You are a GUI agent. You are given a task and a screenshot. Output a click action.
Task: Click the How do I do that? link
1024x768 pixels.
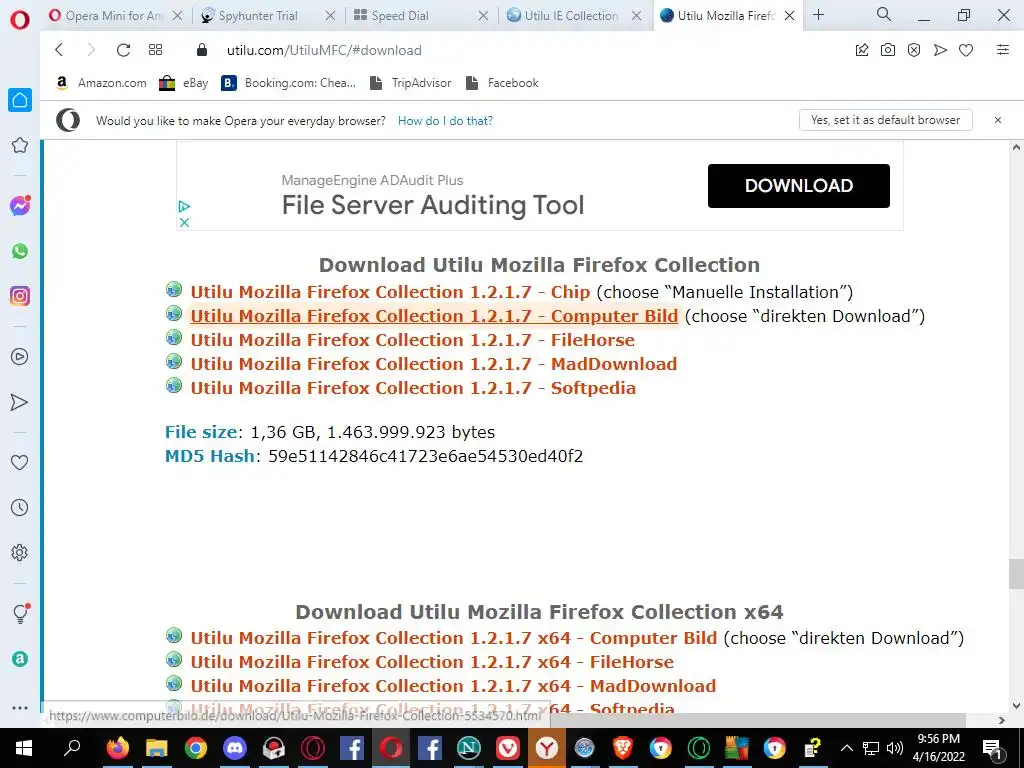445,121
